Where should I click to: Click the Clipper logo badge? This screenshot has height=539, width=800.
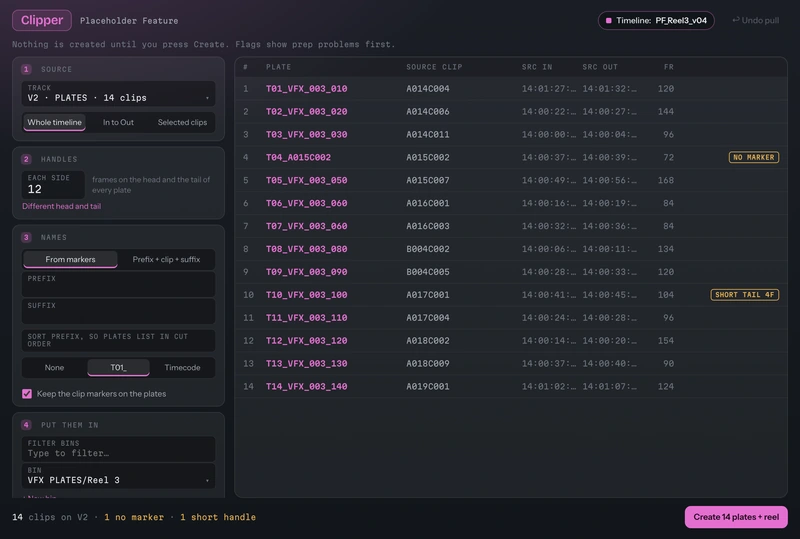pos(42,20)
